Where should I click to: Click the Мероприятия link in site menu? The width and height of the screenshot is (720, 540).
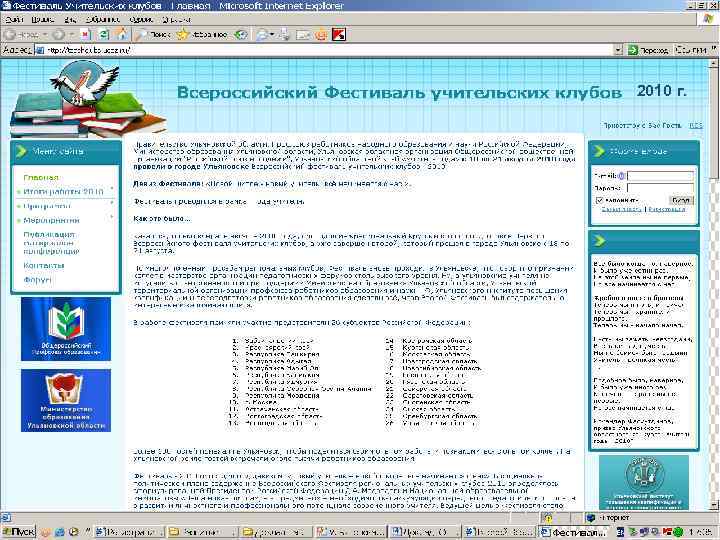(51, 220)
